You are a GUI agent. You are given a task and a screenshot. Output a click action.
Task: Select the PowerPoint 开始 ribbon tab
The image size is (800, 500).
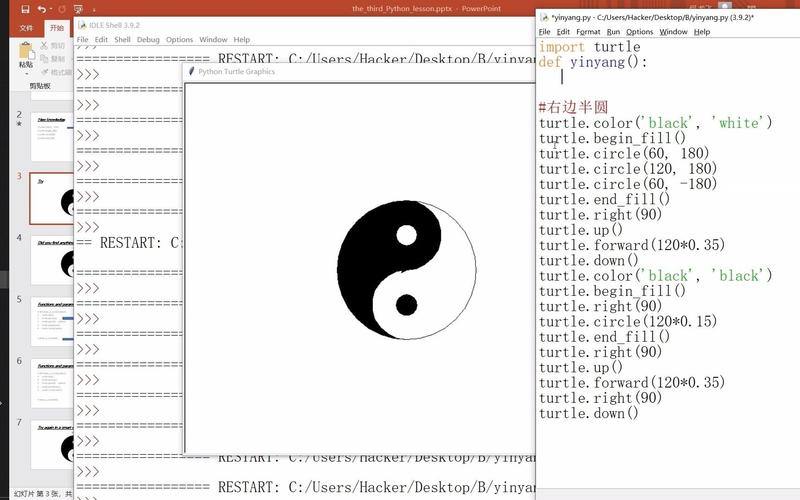tap(57, 28)
